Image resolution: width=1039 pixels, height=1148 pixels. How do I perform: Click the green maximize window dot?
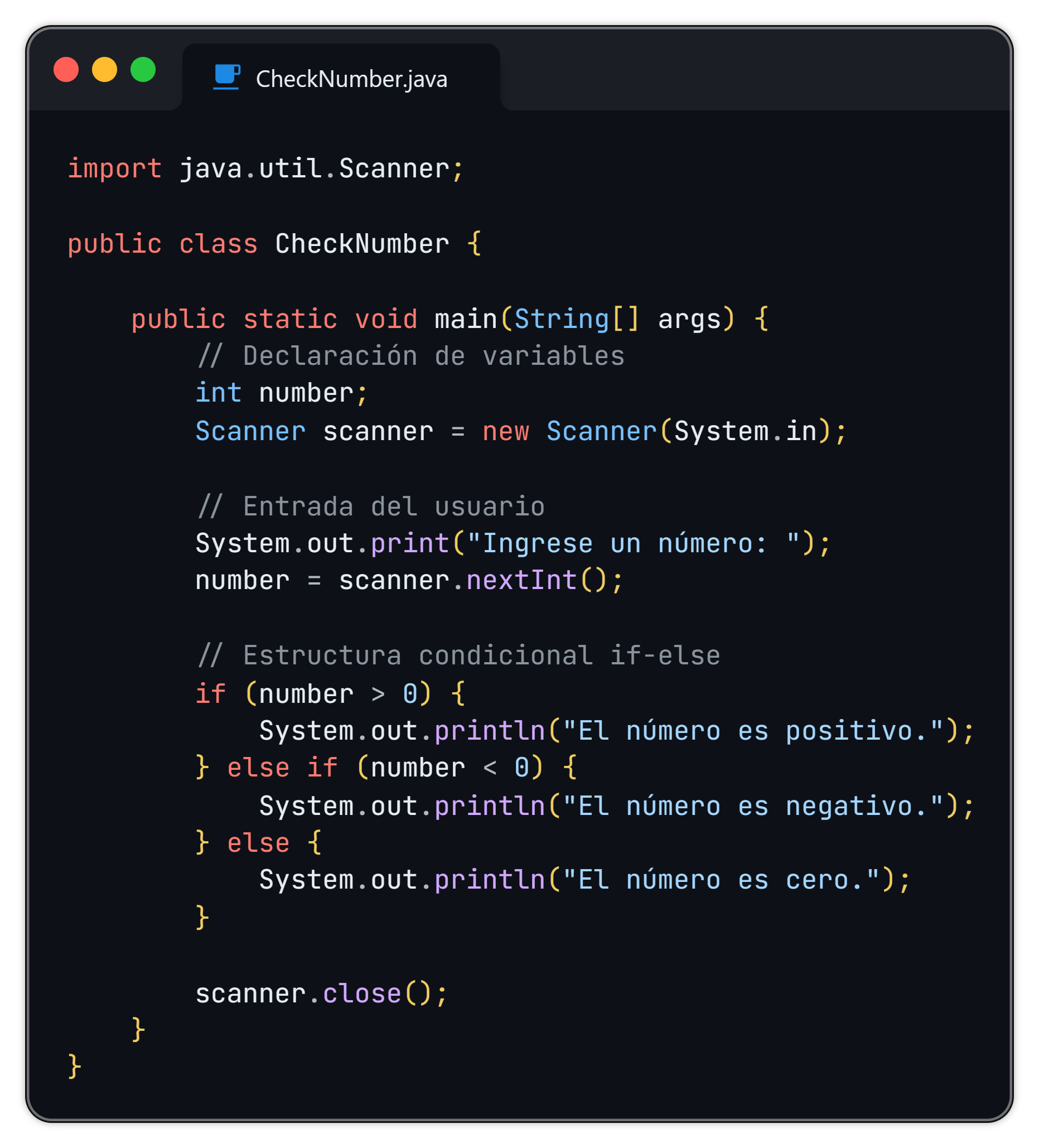[143, 70]
